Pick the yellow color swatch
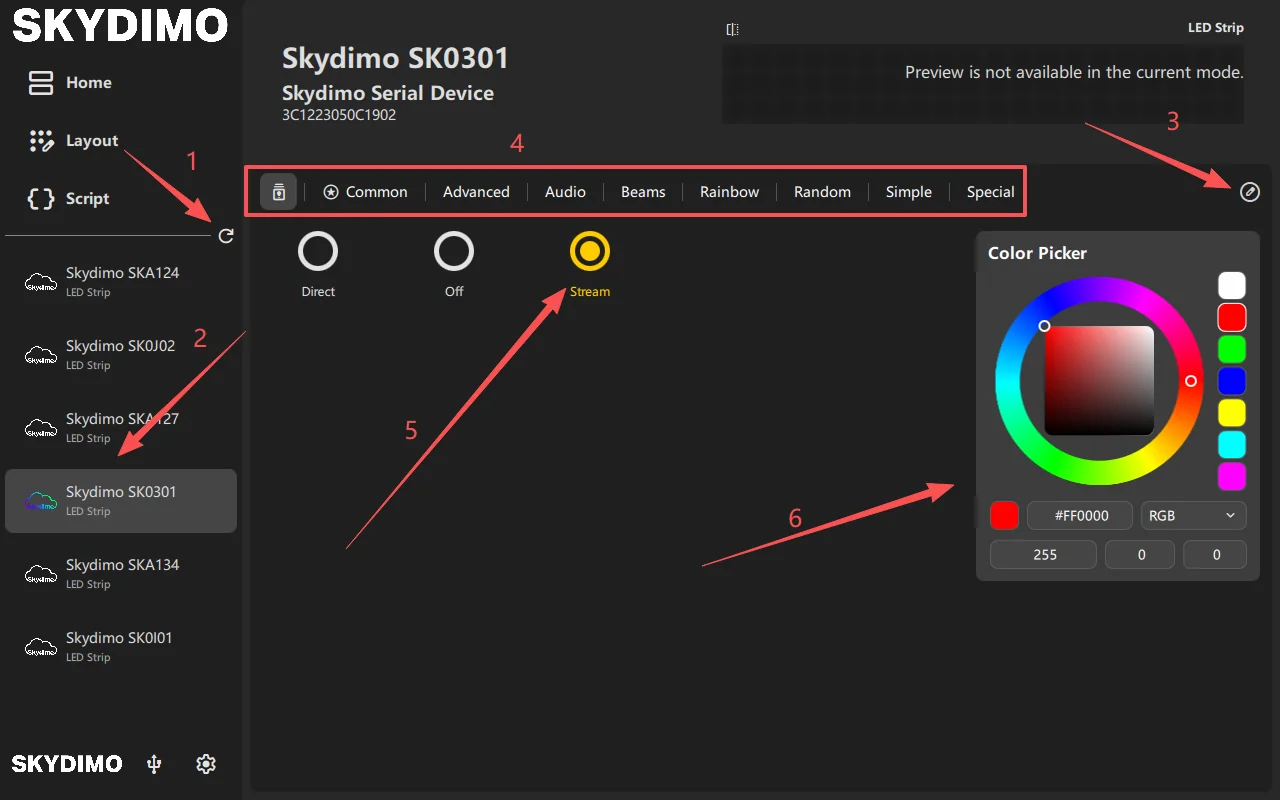 coord(1231,412)
